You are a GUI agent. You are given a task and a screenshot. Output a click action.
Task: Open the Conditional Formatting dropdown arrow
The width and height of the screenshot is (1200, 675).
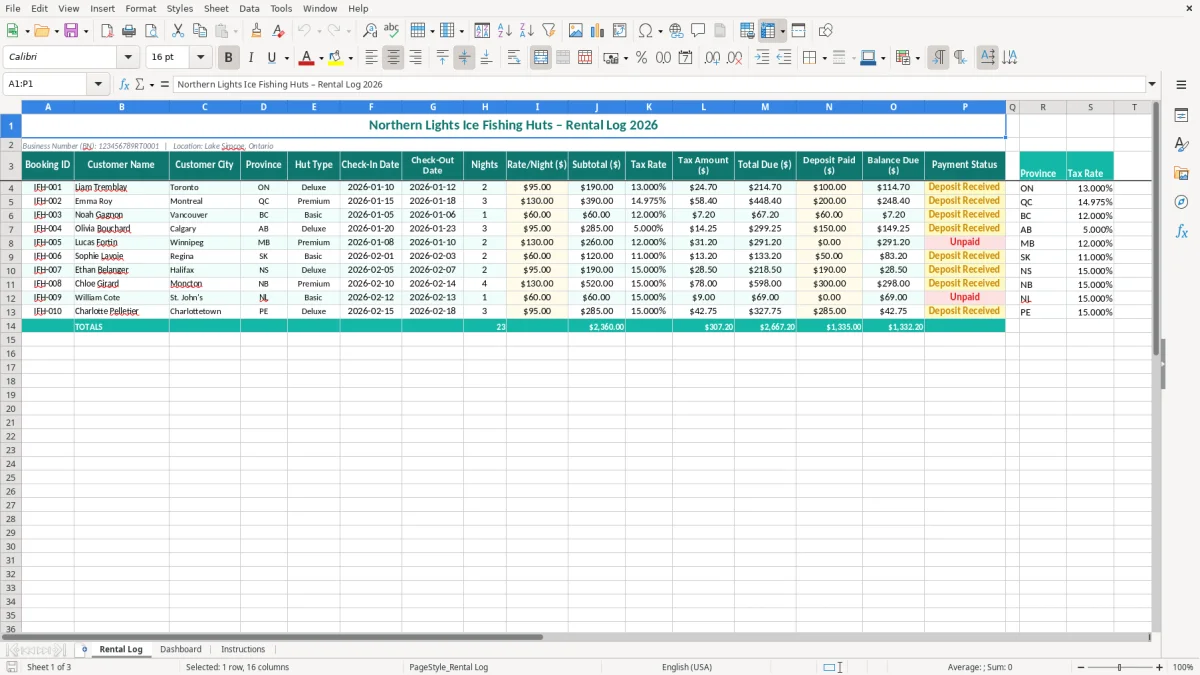[917, 58]
